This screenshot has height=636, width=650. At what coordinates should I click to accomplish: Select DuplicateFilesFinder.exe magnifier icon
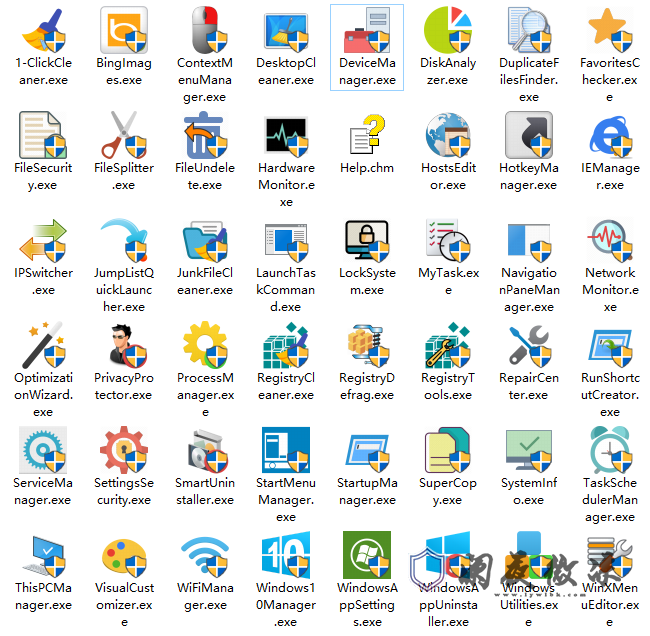pos(529,30)
